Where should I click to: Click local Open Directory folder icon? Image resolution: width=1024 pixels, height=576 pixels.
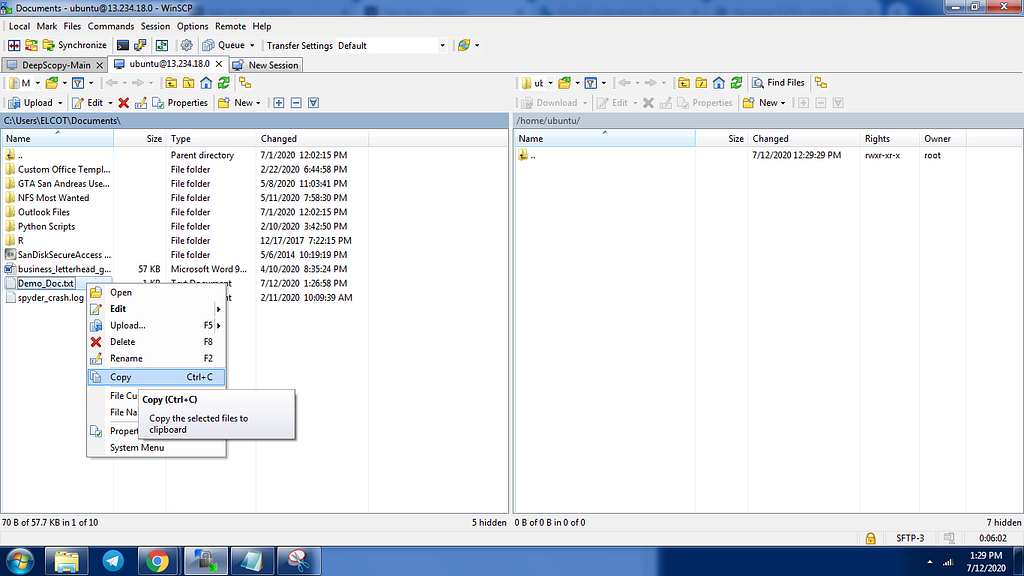[52, 83]
